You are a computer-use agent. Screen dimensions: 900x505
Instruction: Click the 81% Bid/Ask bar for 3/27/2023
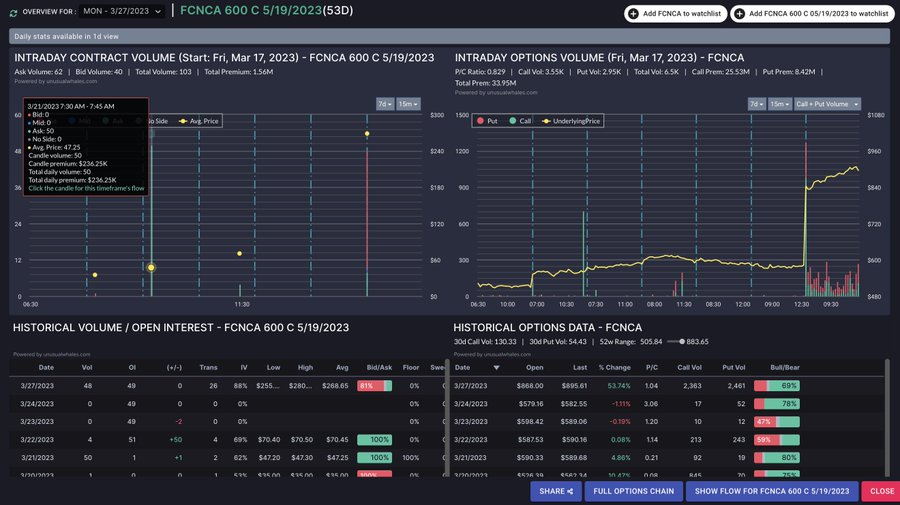(x=374, y=386)
